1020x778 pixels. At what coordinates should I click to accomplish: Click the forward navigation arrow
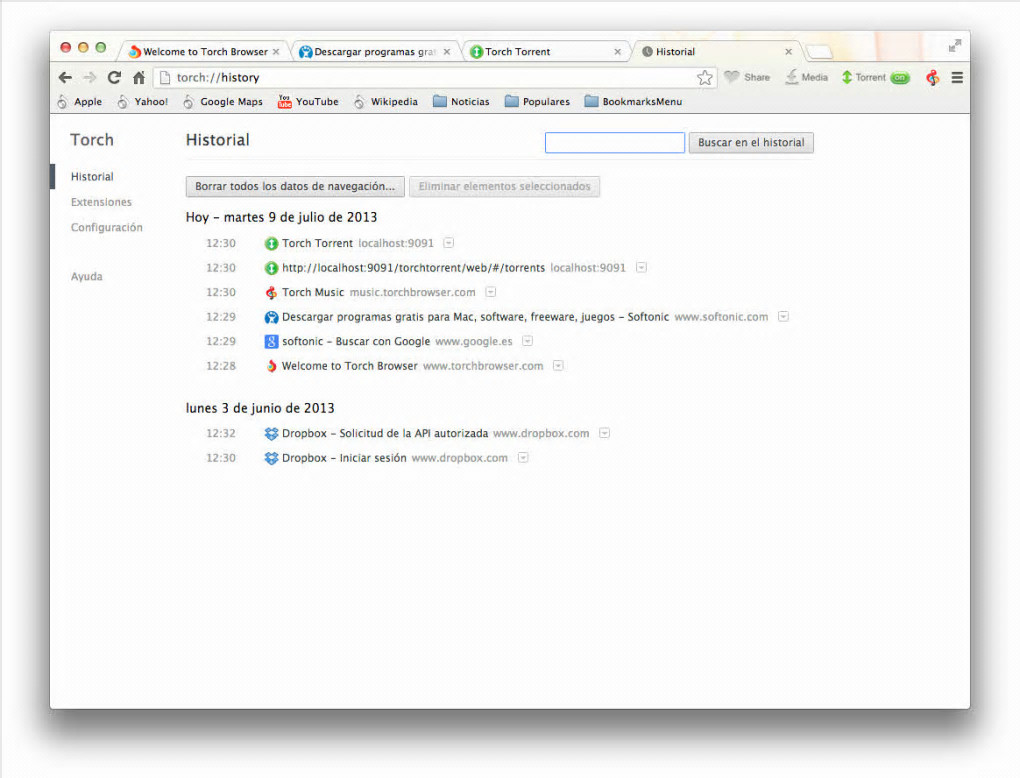click(x=90, y=77)
